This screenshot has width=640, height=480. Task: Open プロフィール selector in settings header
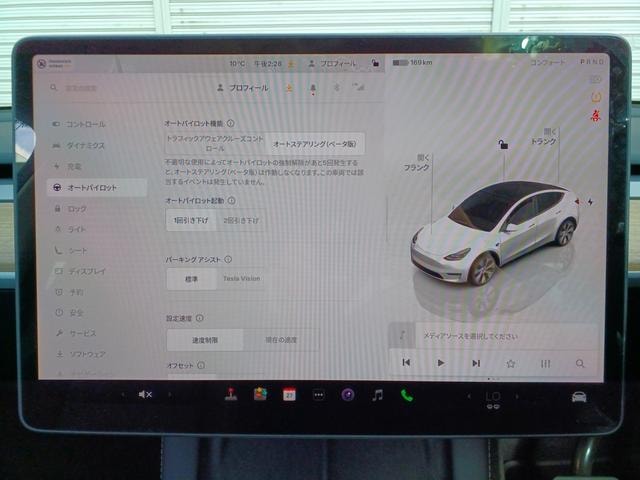pos(242,87)
